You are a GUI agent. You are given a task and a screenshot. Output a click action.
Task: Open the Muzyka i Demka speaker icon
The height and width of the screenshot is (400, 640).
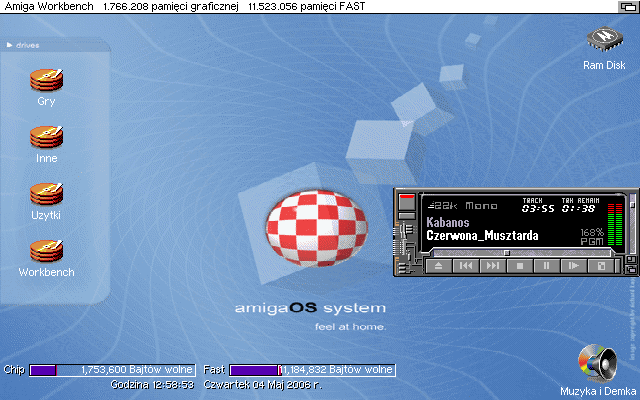[x=597, y=363]
